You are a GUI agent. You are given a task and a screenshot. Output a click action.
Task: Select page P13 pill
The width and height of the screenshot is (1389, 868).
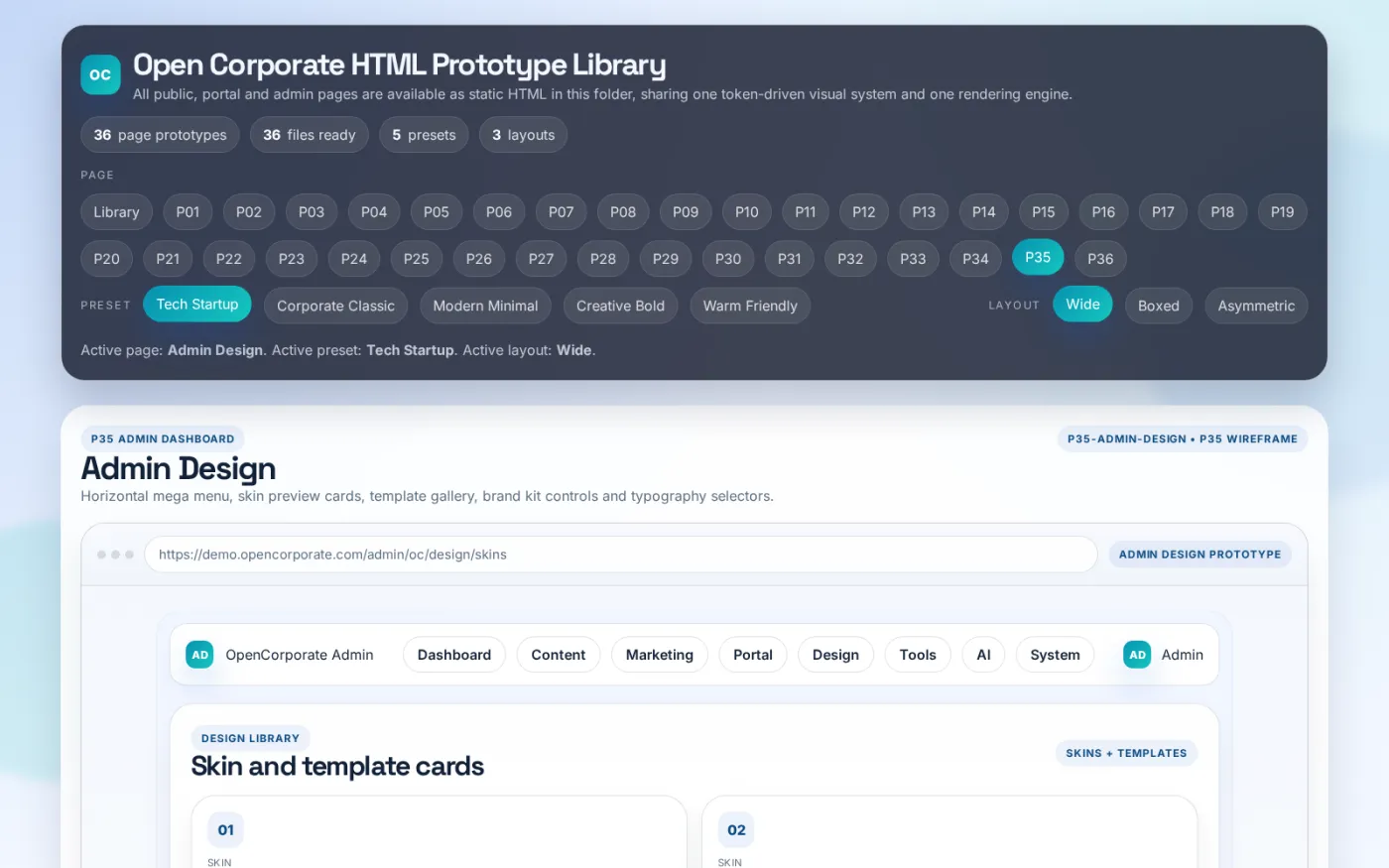[924, 212]
